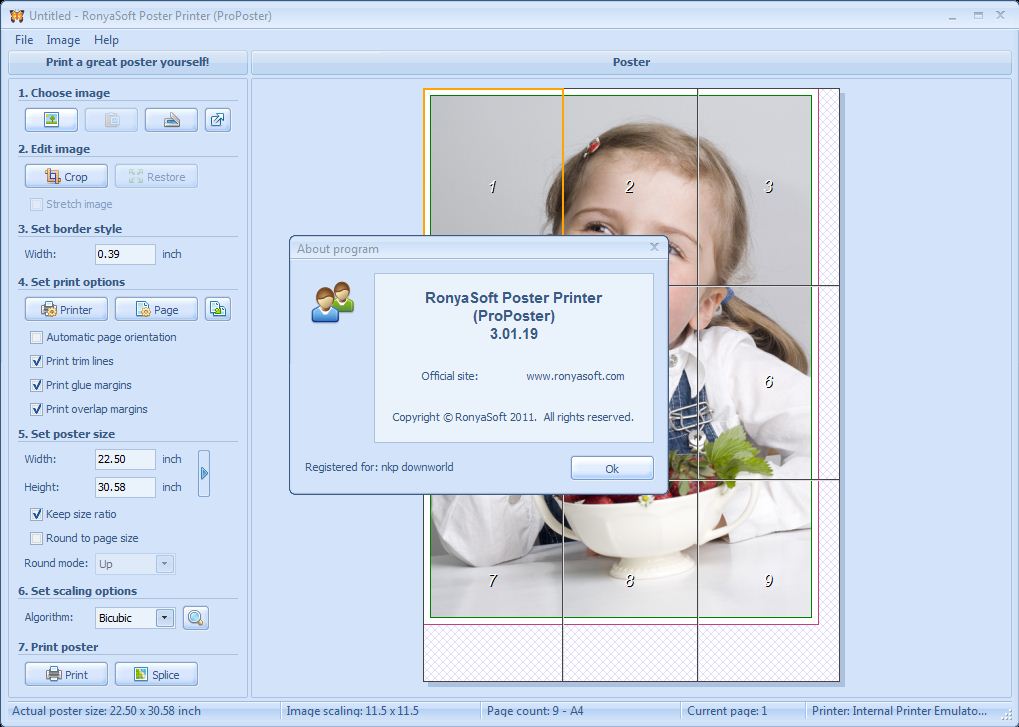Enable Round to page size
Image resolution: width=1019 pixels, height=727 pixels.
tap(36, 538)
